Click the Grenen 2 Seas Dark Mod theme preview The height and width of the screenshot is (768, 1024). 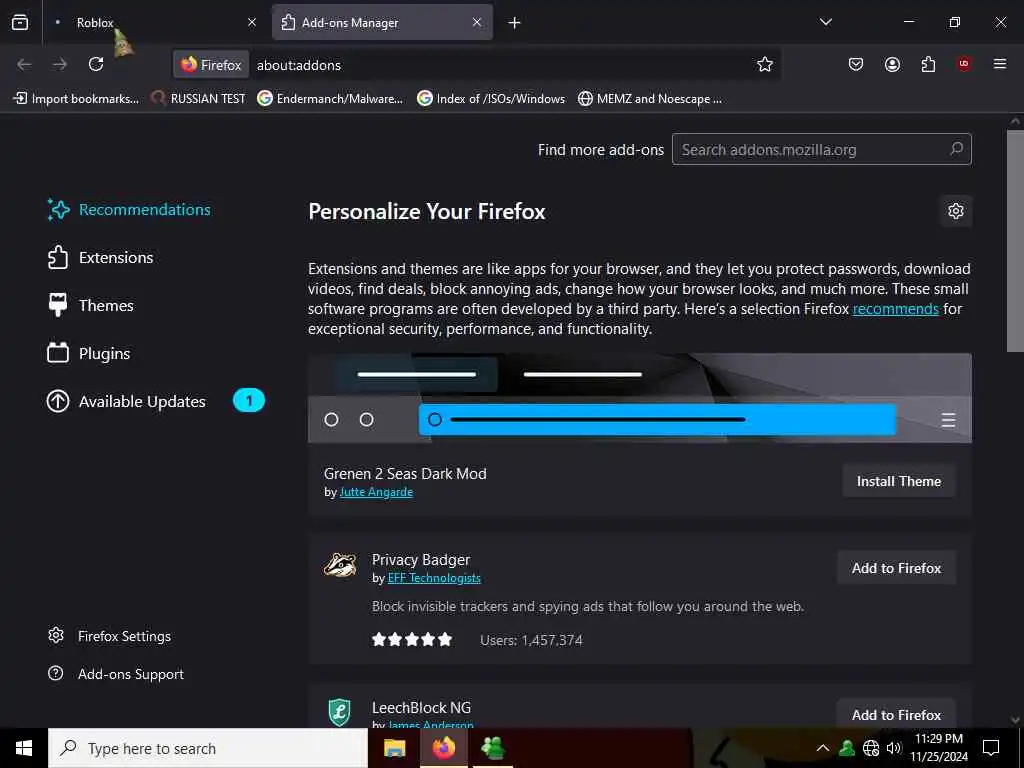(x=640, y=398)
